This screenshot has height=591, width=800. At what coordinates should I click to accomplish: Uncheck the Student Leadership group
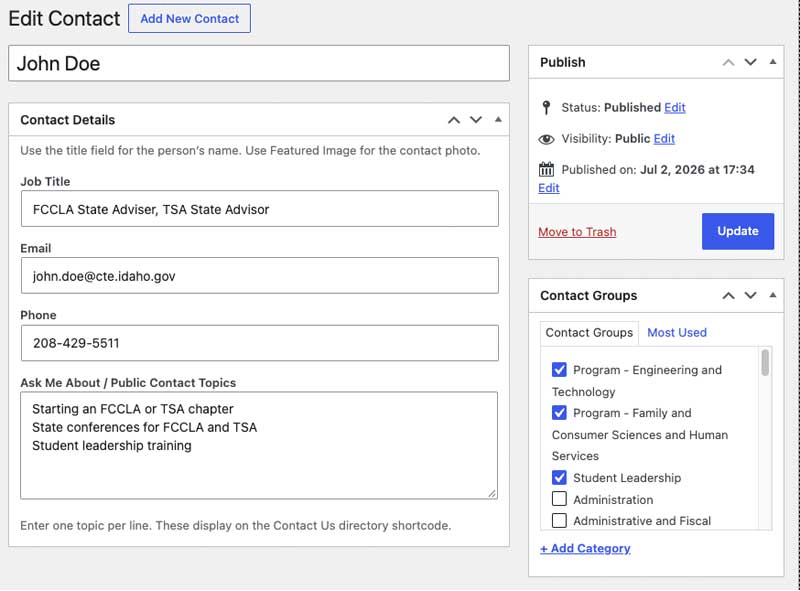(559, 478)
